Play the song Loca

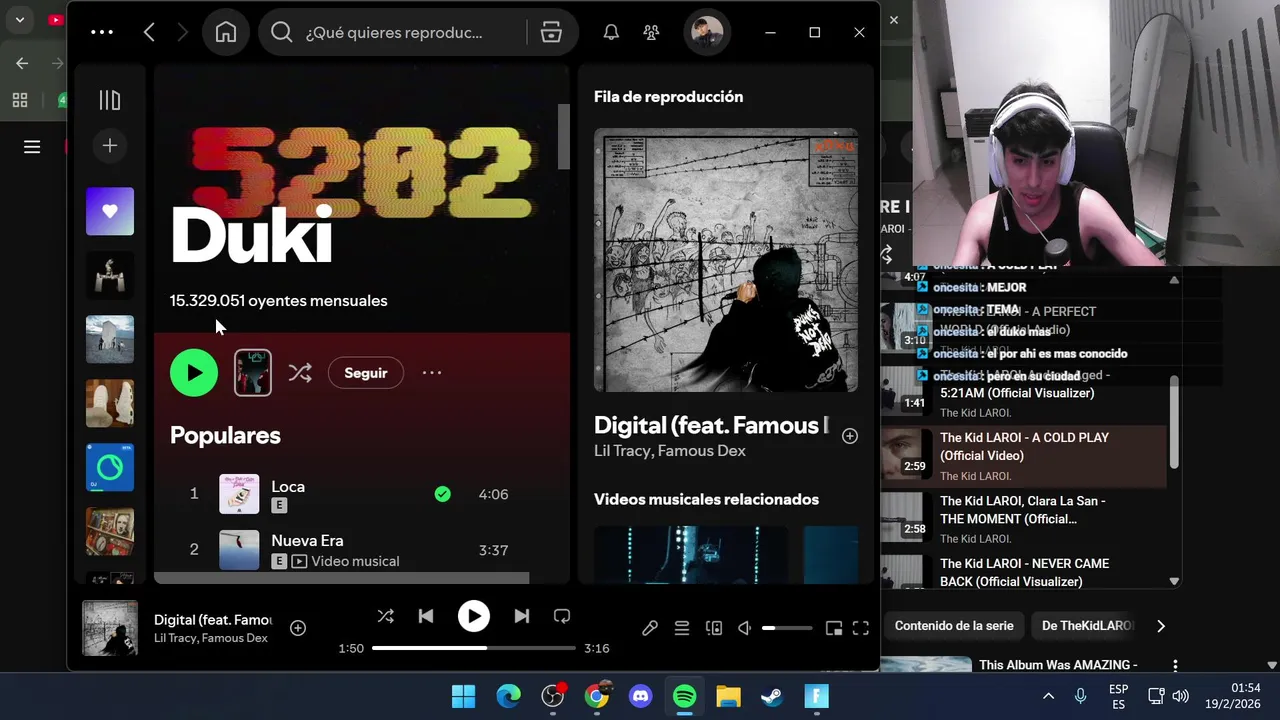point(288,487)
